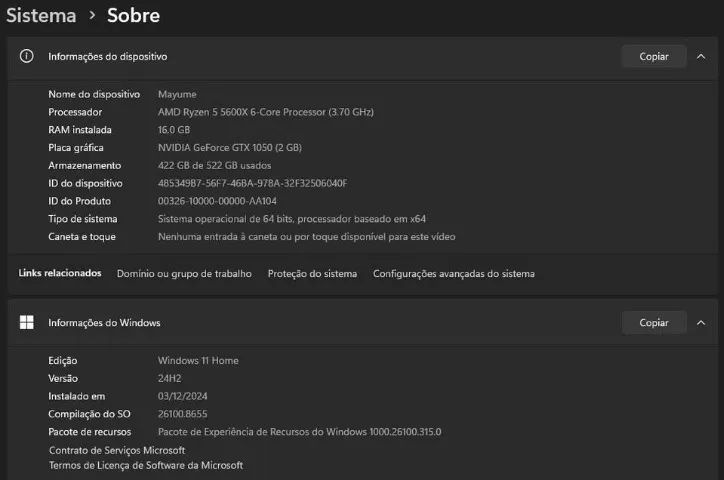724x480 pixels.
Task: Click the Pacote de recursos label
Action: point(90,432)
